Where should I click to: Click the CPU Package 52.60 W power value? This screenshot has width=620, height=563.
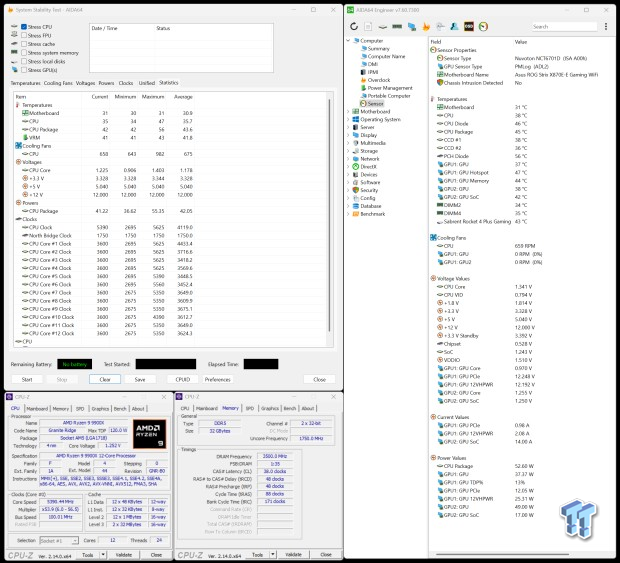click(524, 466)
